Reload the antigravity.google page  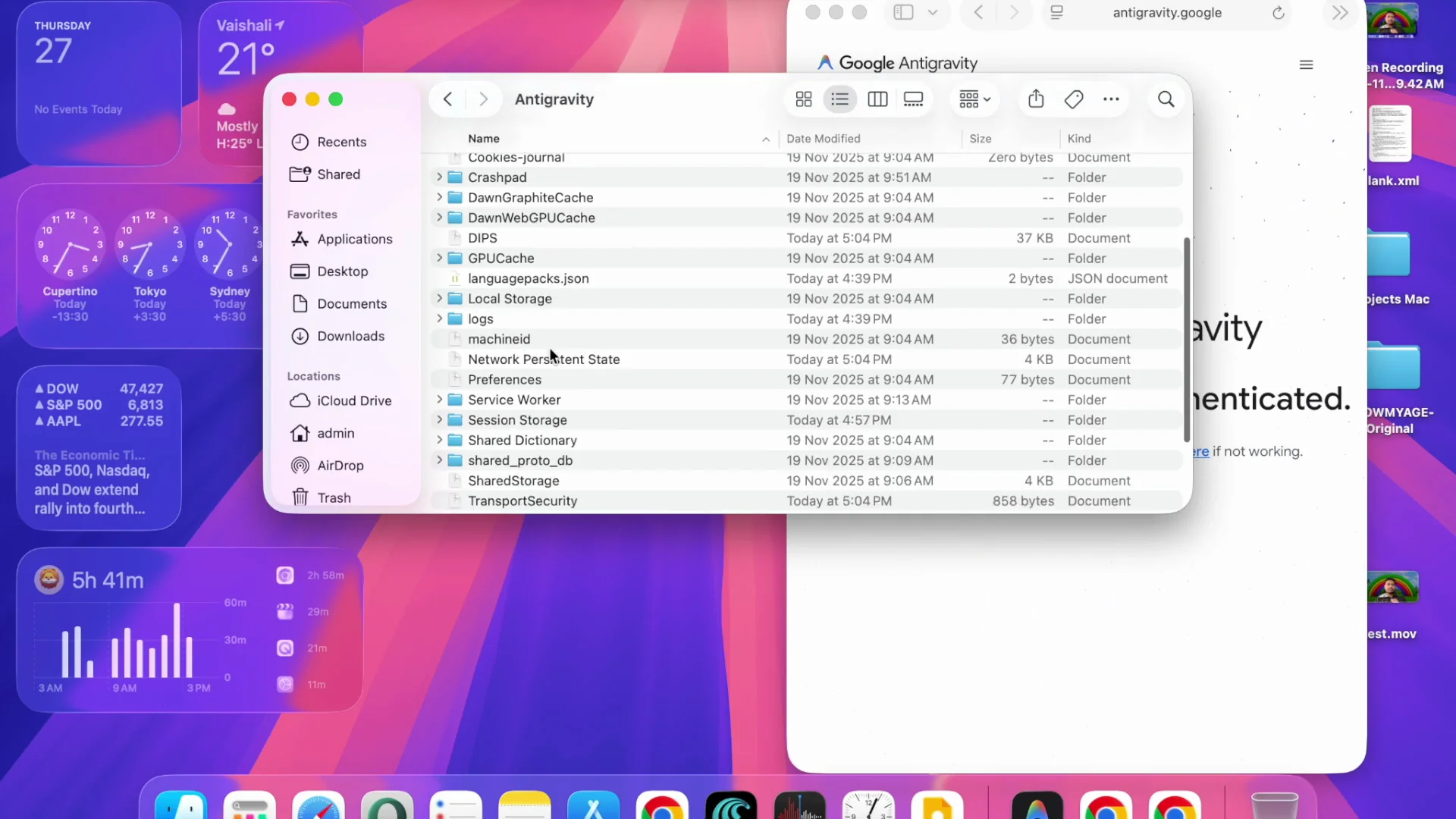click(1278, 13)
